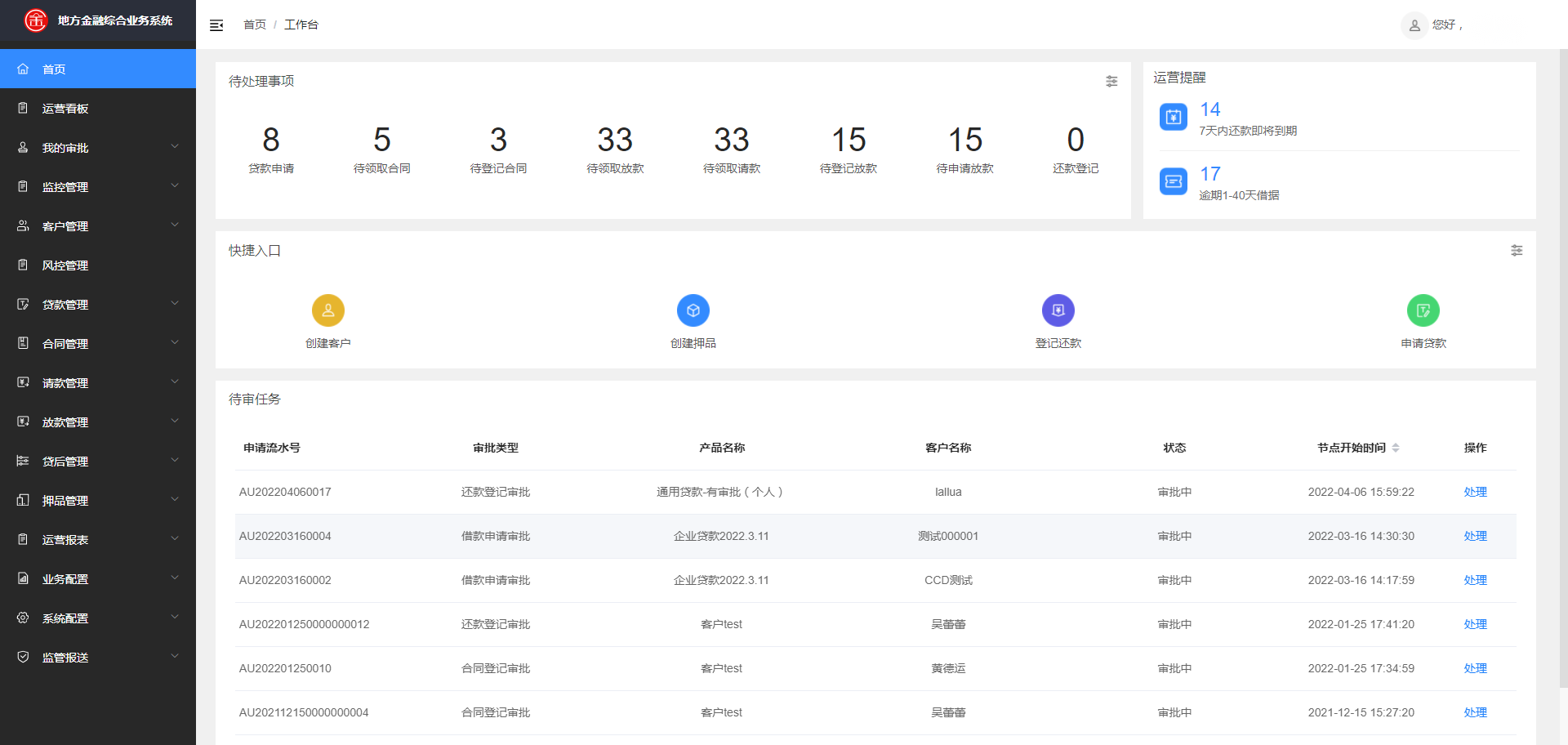Expand the 我的审批 sidebar menu
The height and width of the screenshot is (745, 1568).
pos(98,148)
